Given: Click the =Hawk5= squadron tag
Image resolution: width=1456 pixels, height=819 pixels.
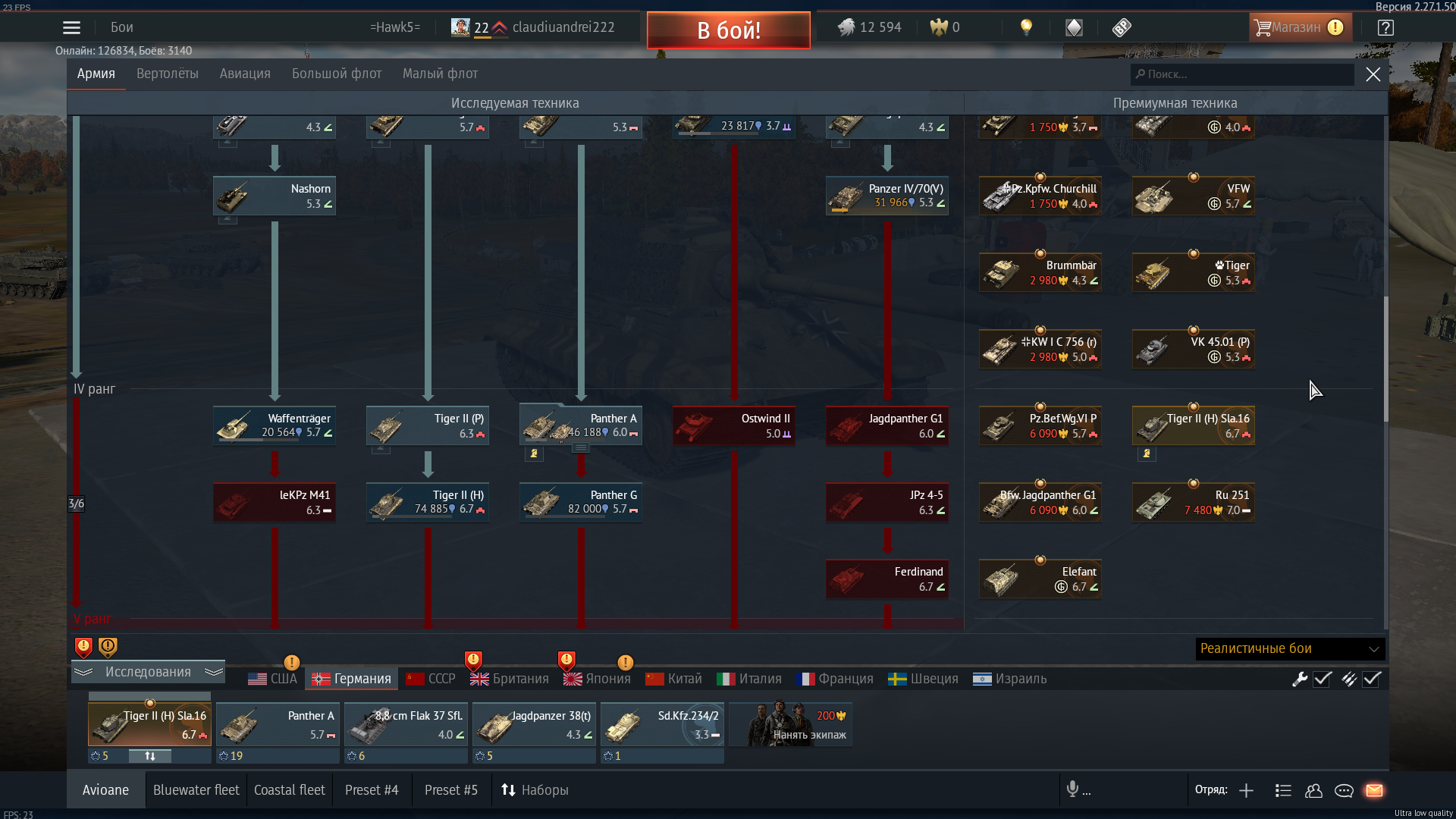Looking at the screenshot, I should (x=395, y=27).
